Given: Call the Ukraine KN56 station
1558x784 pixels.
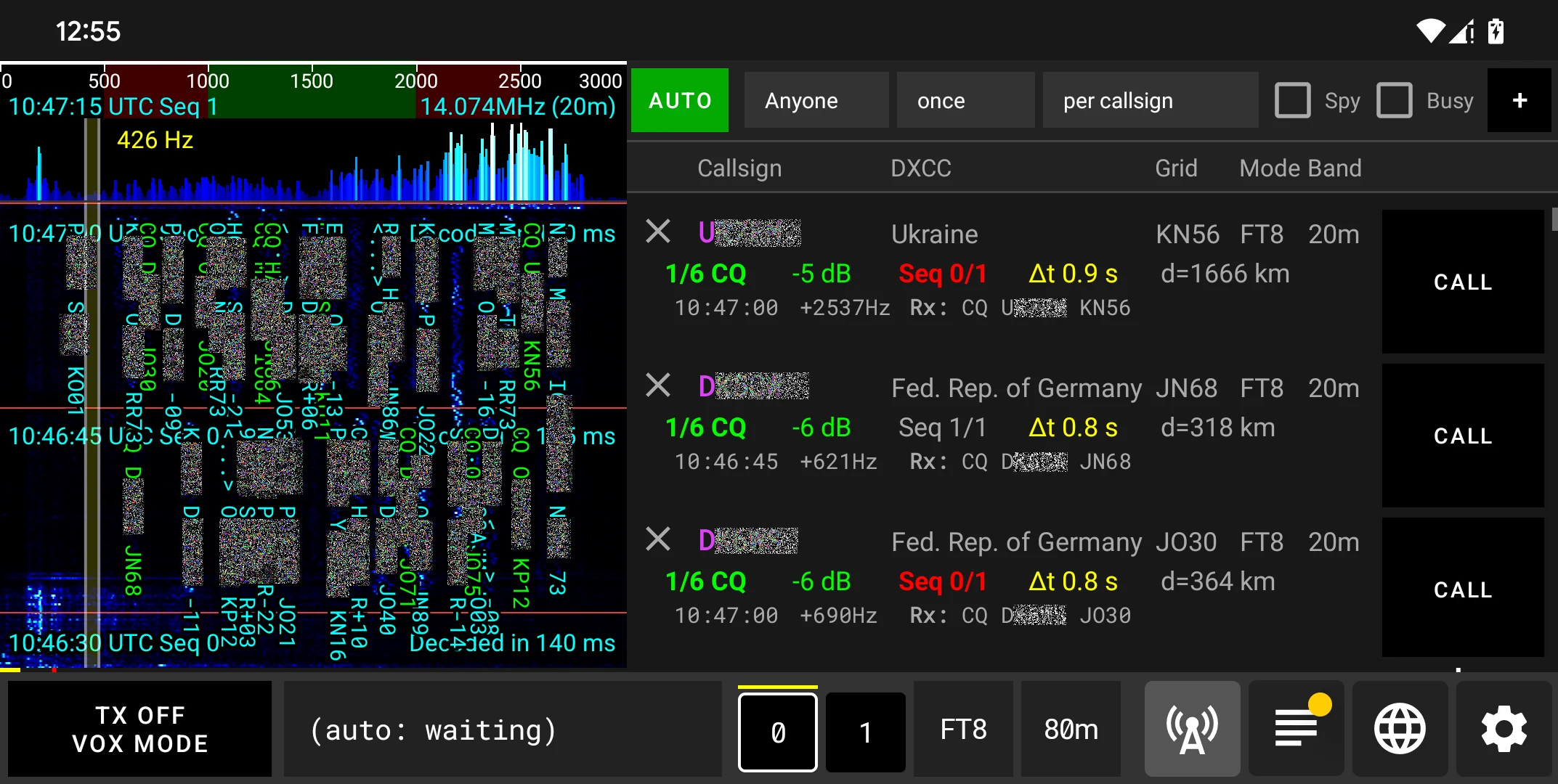Looking at the screenshot, I should point(1463,282).
